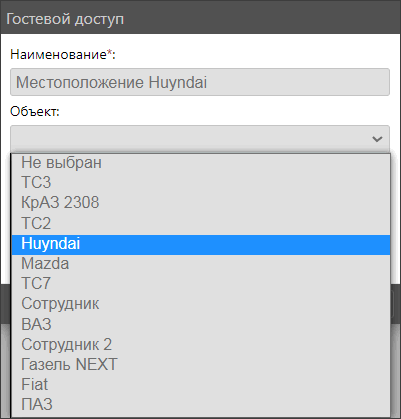Select "Не выбран" option in list
Viewport: 401px width, 419px height.
point(201,163)
